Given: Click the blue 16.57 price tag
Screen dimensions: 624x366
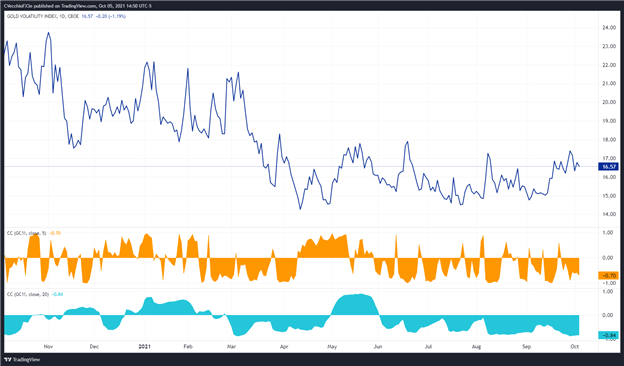Looking at the screenshot, I should (608, 167).
